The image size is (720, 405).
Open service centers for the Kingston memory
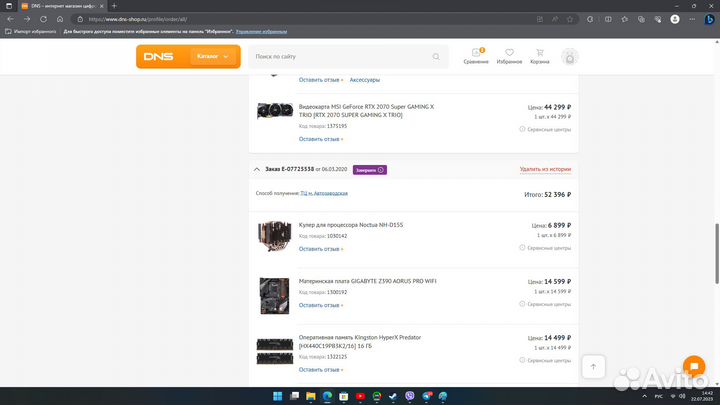[x=545, y=360]
